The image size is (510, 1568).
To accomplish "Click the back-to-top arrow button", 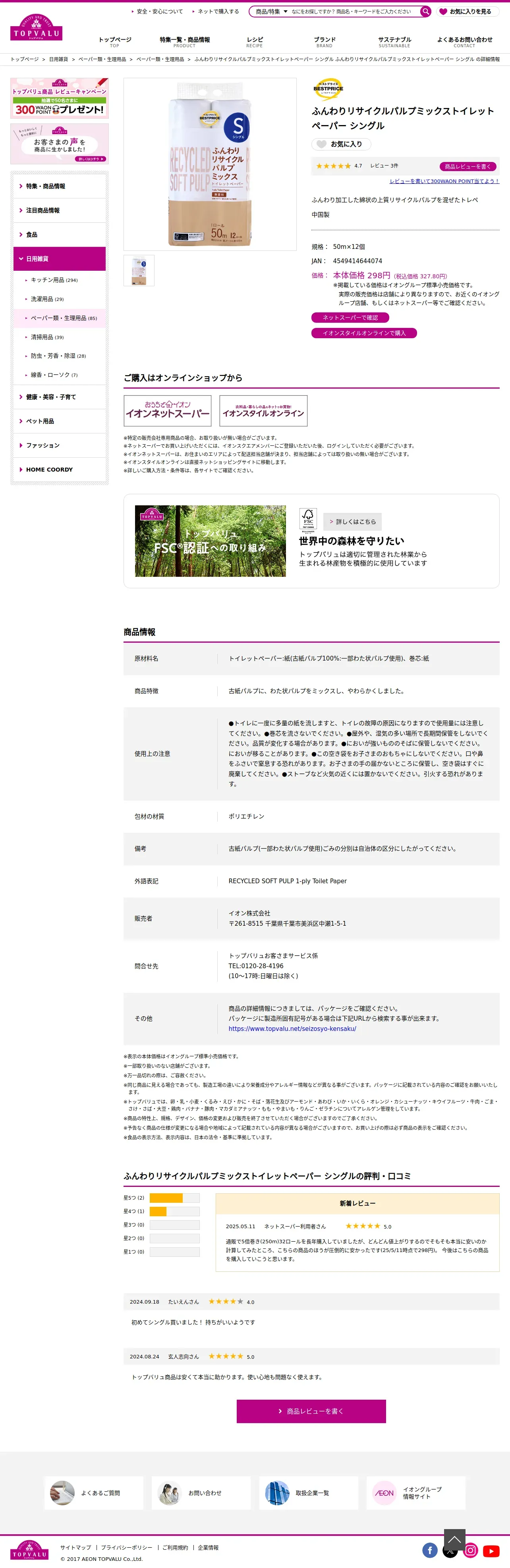I will (454, 1539).
